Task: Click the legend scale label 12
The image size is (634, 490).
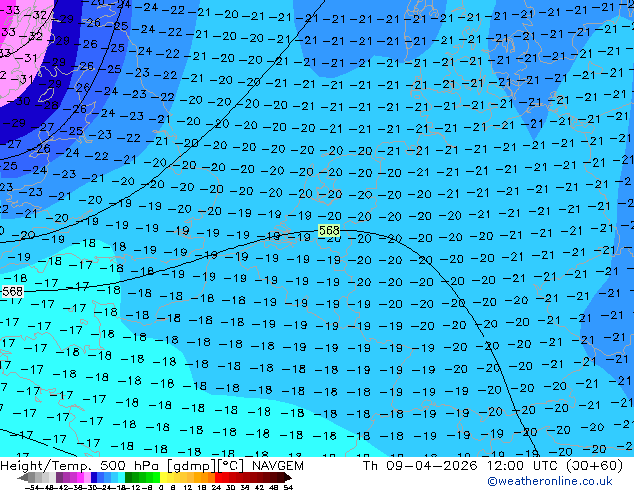Action: click(x=187, y=487)
